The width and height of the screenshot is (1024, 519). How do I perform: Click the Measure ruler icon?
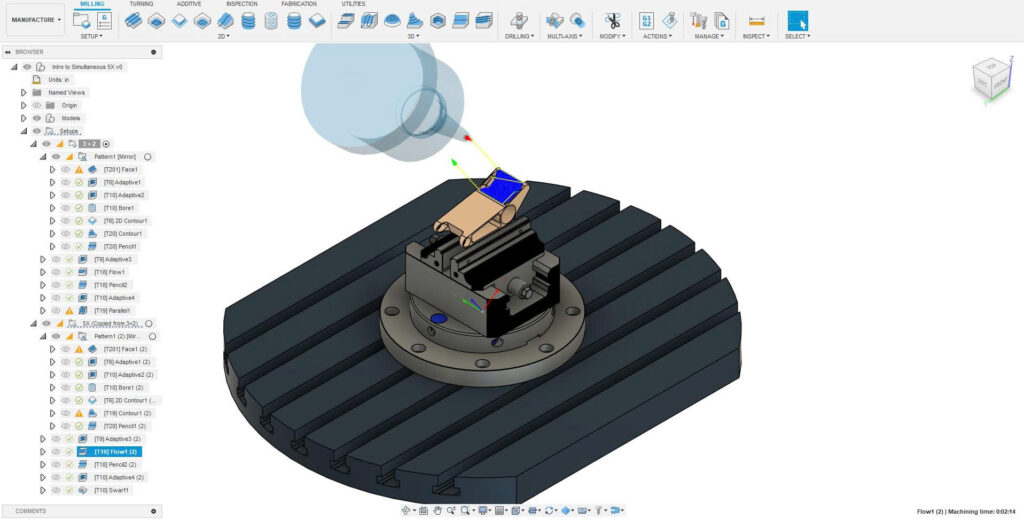[756, 21]
